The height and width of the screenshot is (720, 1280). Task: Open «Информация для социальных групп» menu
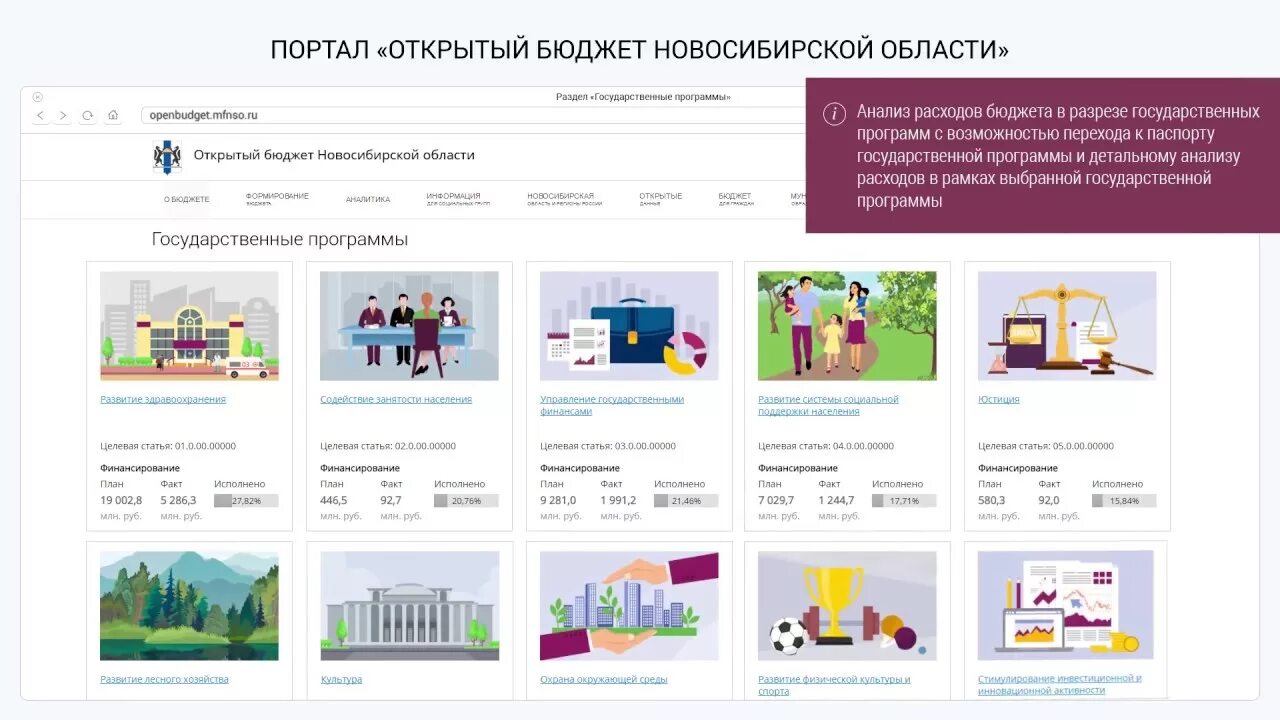pyautogui.click(x=458, y=198)
